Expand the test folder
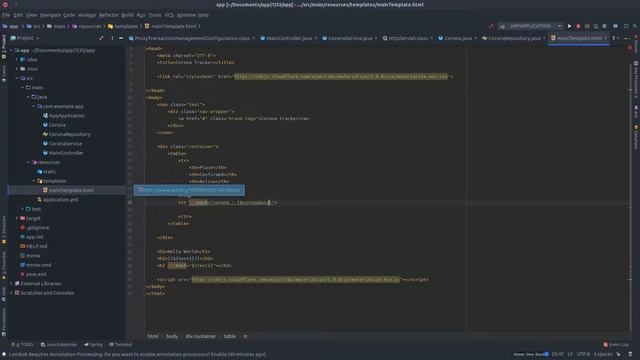The width and height of the screenshot is (640, 360). [x=23, y=209]
